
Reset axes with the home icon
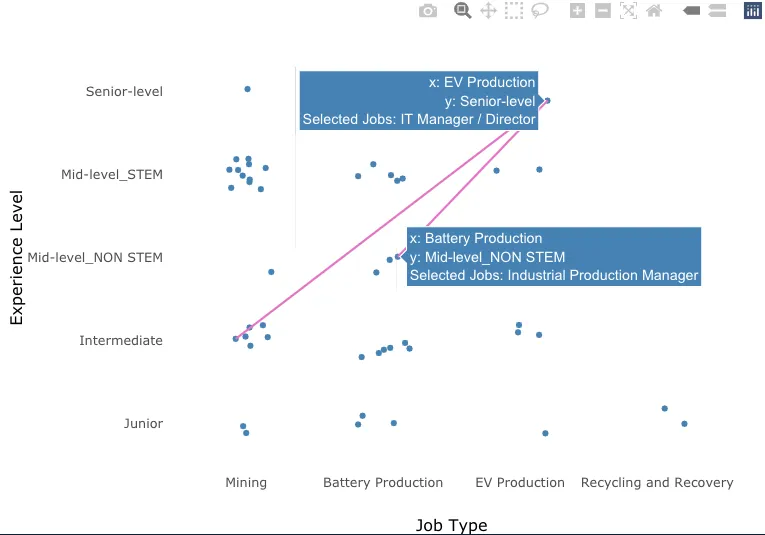[654, 11]
